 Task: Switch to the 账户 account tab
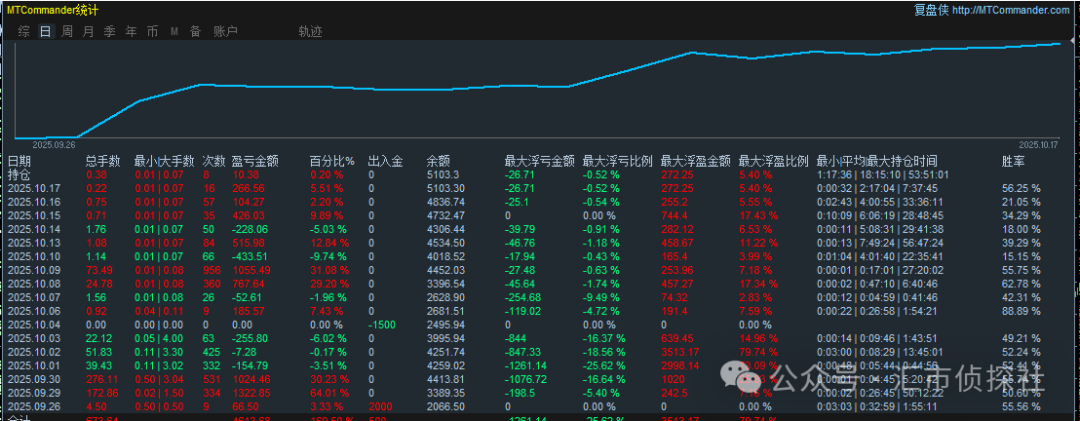pyautogui.click(x=225, y=31)
